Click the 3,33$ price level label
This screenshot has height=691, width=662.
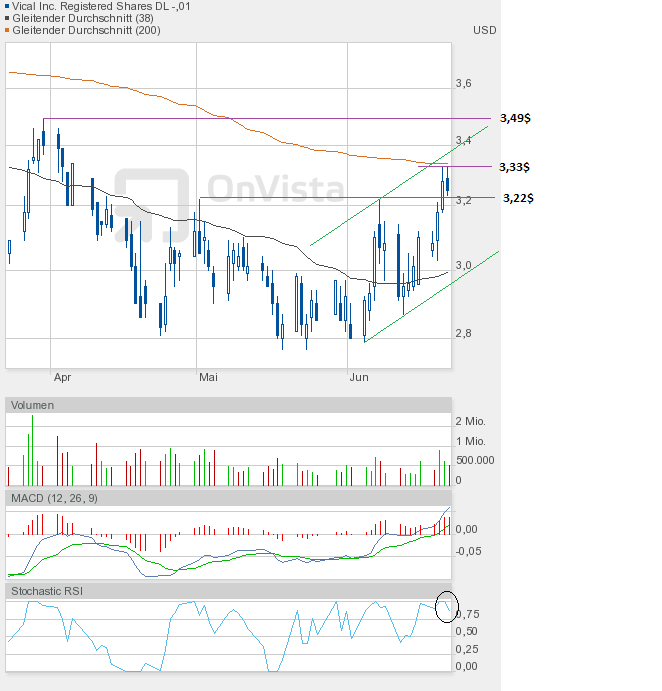click(516, 167)
